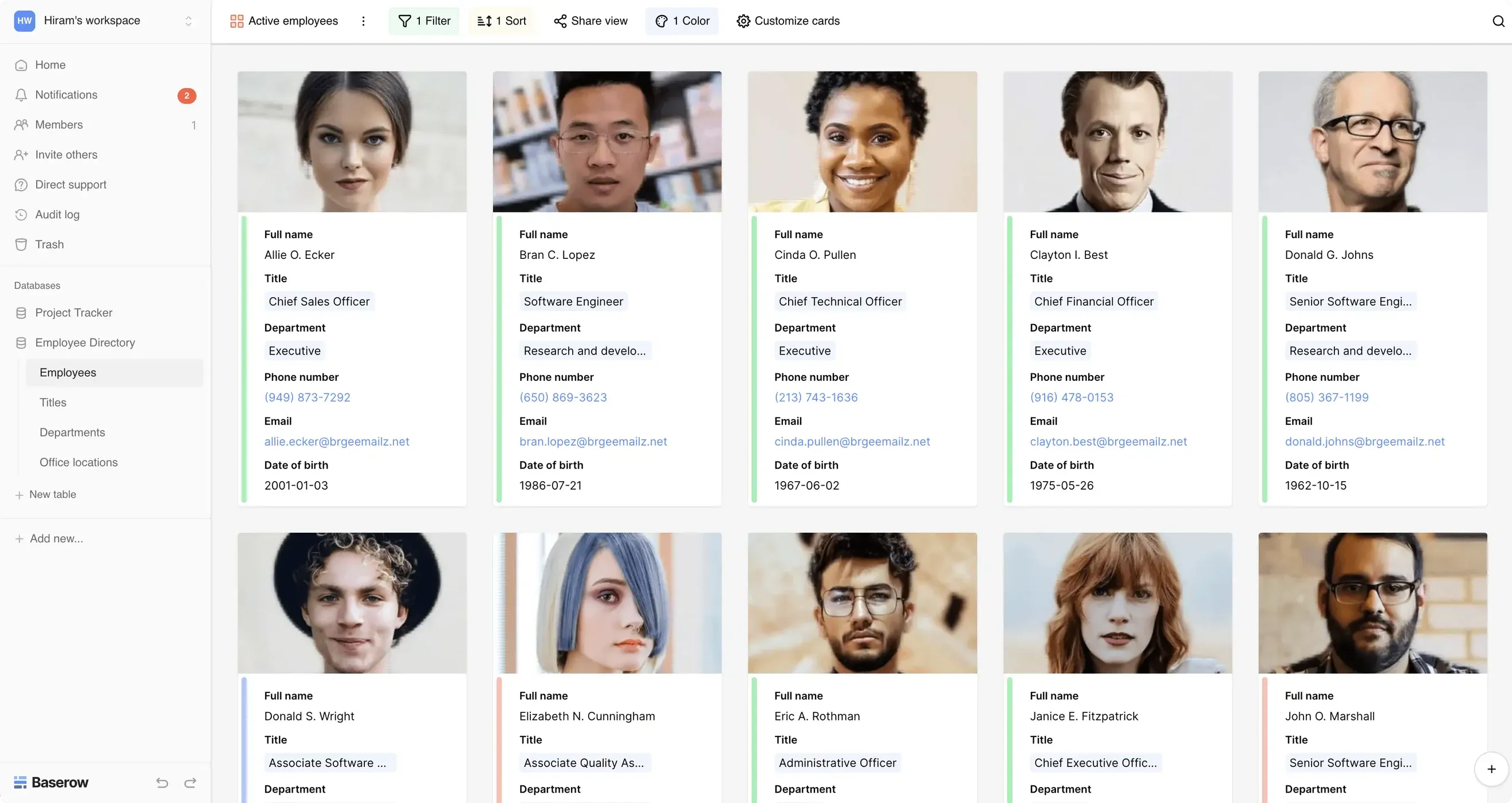Open the 1 Color decorator settings
Image resolution: width=1512 pixels, height=803 pixels.
[682, 21]
